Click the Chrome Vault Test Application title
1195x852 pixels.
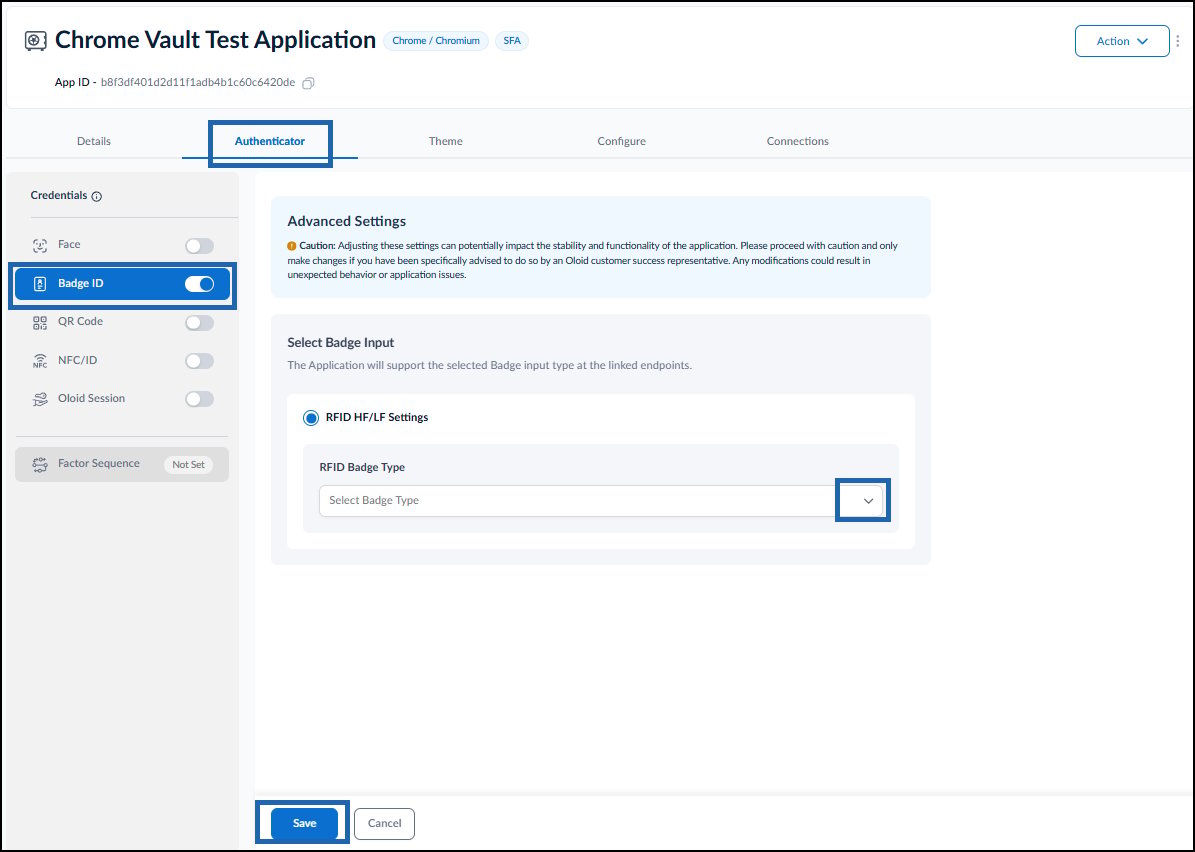point(215,40)
